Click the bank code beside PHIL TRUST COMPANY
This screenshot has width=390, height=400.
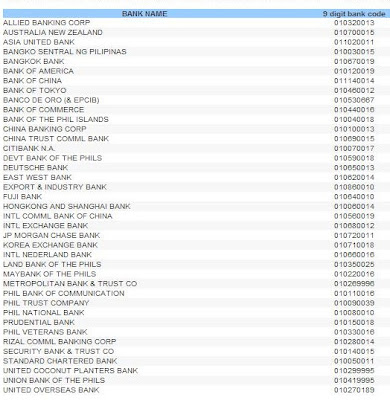354,303
